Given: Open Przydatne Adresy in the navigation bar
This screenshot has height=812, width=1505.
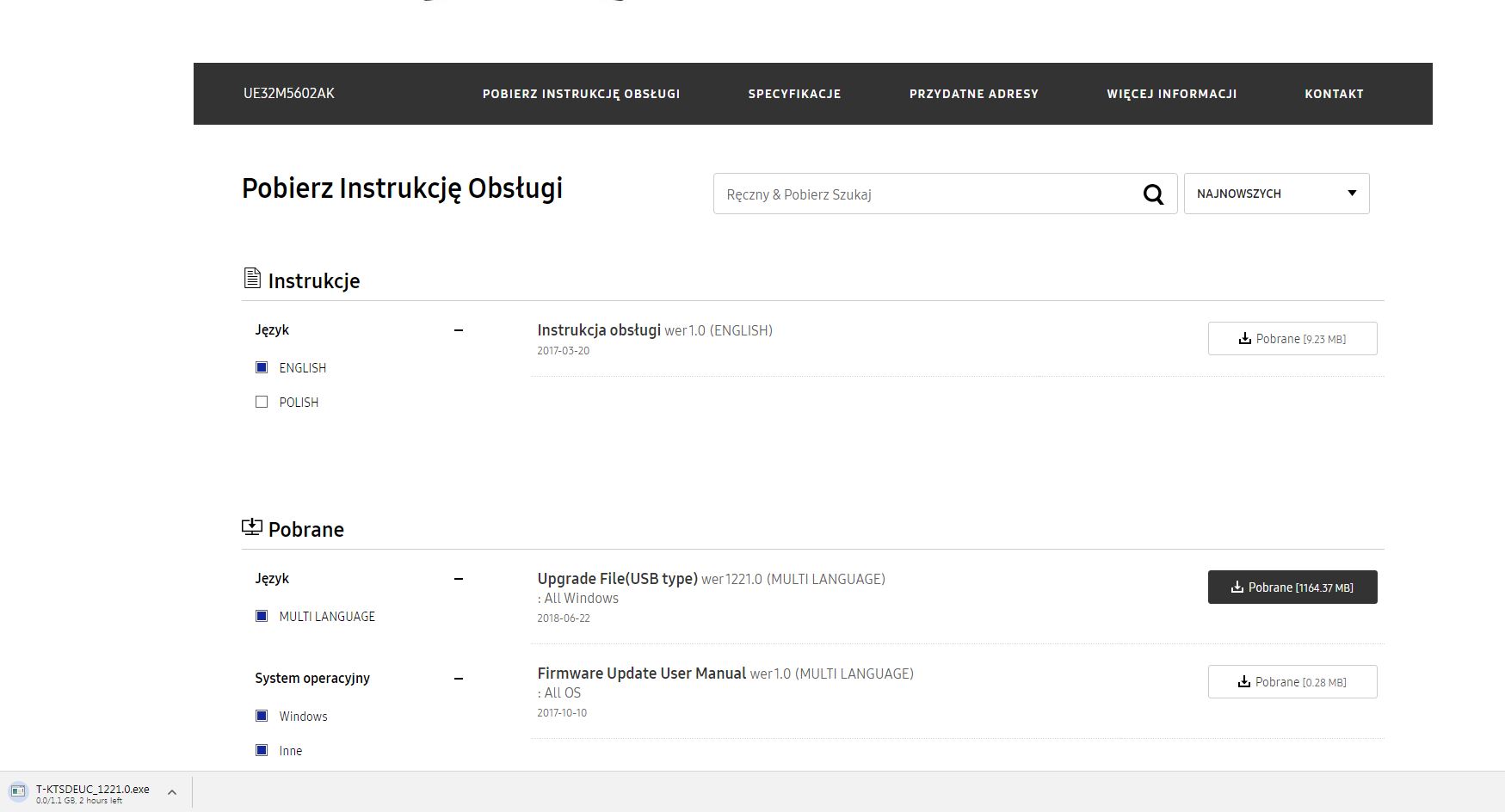Looking at the screenshot, I should coord(973,94).
